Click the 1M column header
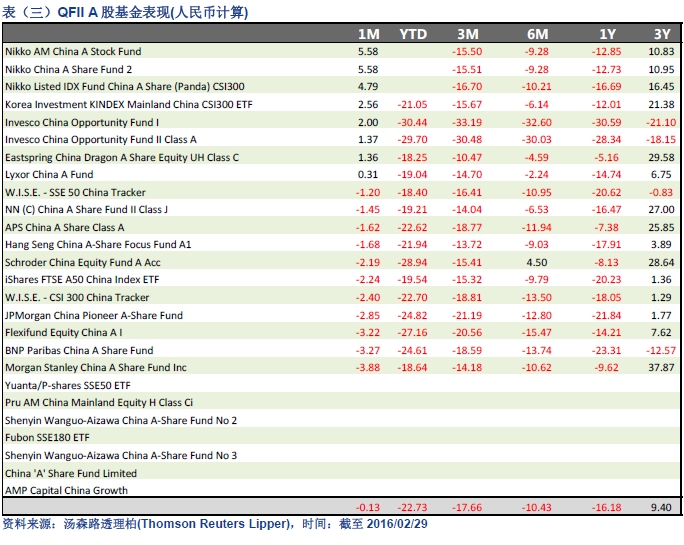The width and height of the screenshot is (684, 545). point(369,34)
